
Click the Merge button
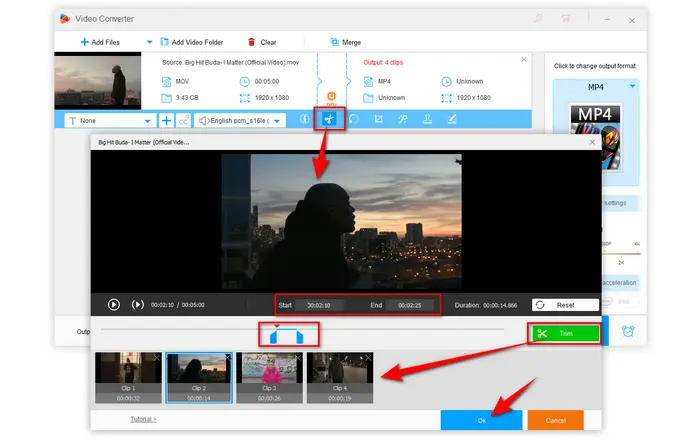[346, 42]
